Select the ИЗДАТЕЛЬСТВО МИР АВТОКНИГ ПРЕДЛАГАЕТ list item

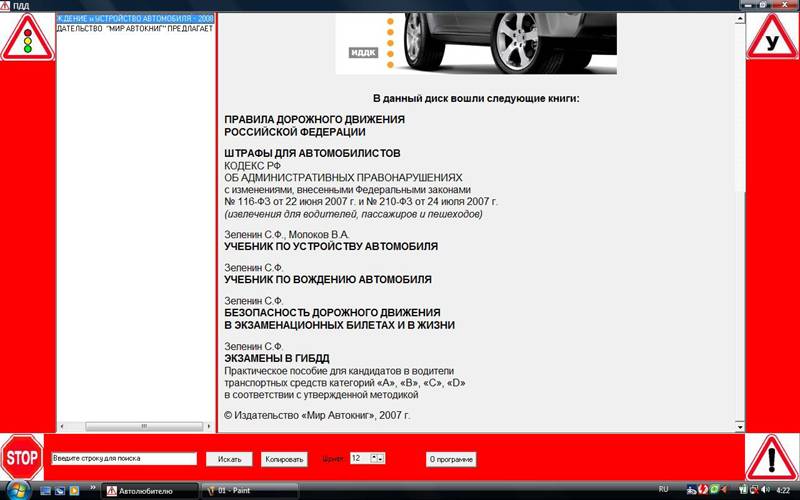pyautogui.click(x=135, y=28)
